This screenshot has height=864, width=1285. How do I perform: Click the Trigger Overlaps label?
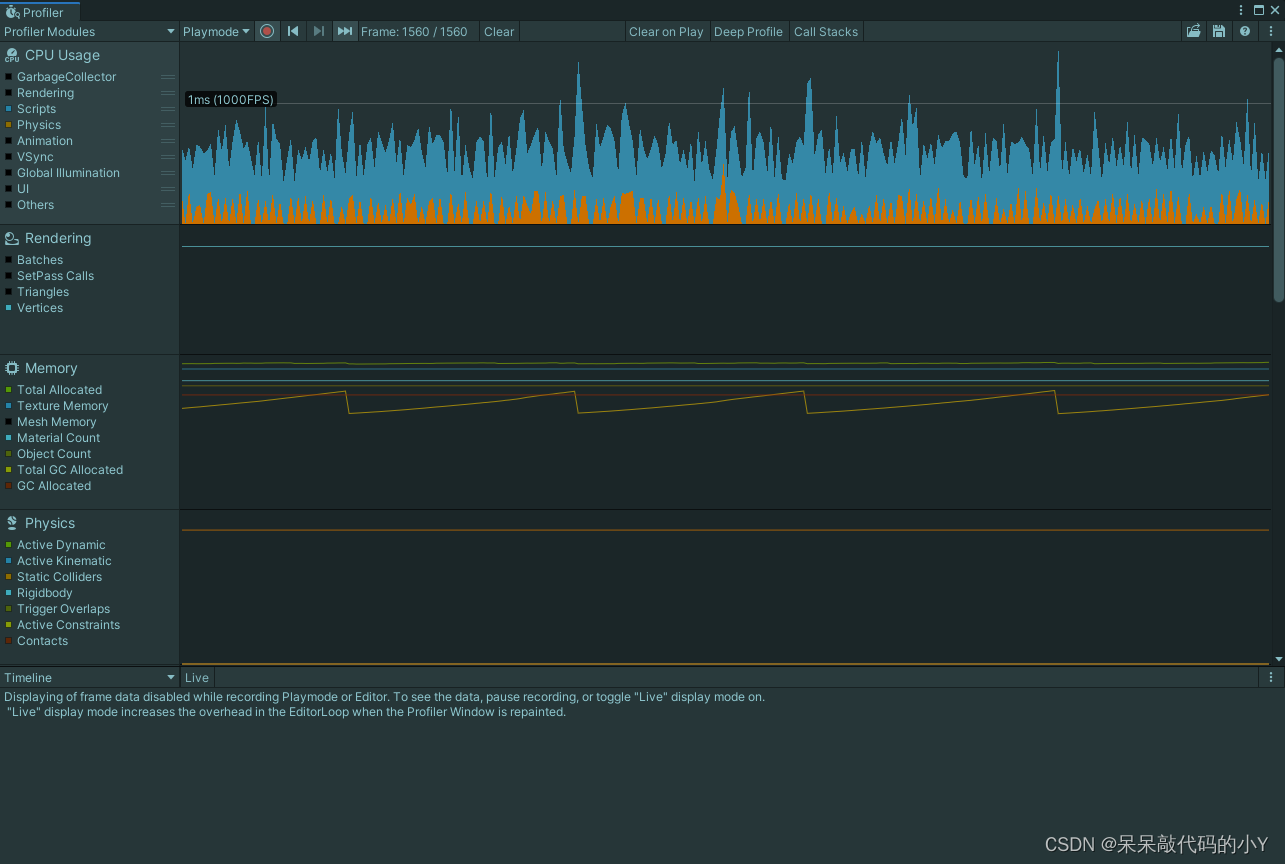[x=63, y=609]
